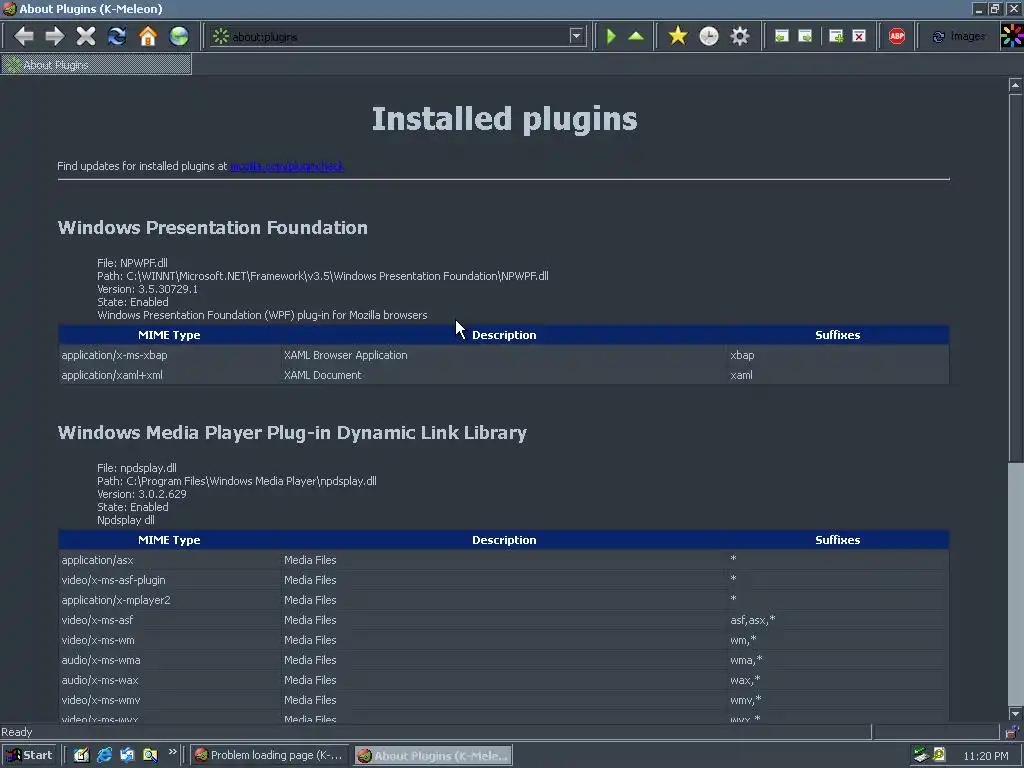The height and width of the screenshot is (768, 1024).
Task: Open the Home page icon
Action: click(148, 36)
